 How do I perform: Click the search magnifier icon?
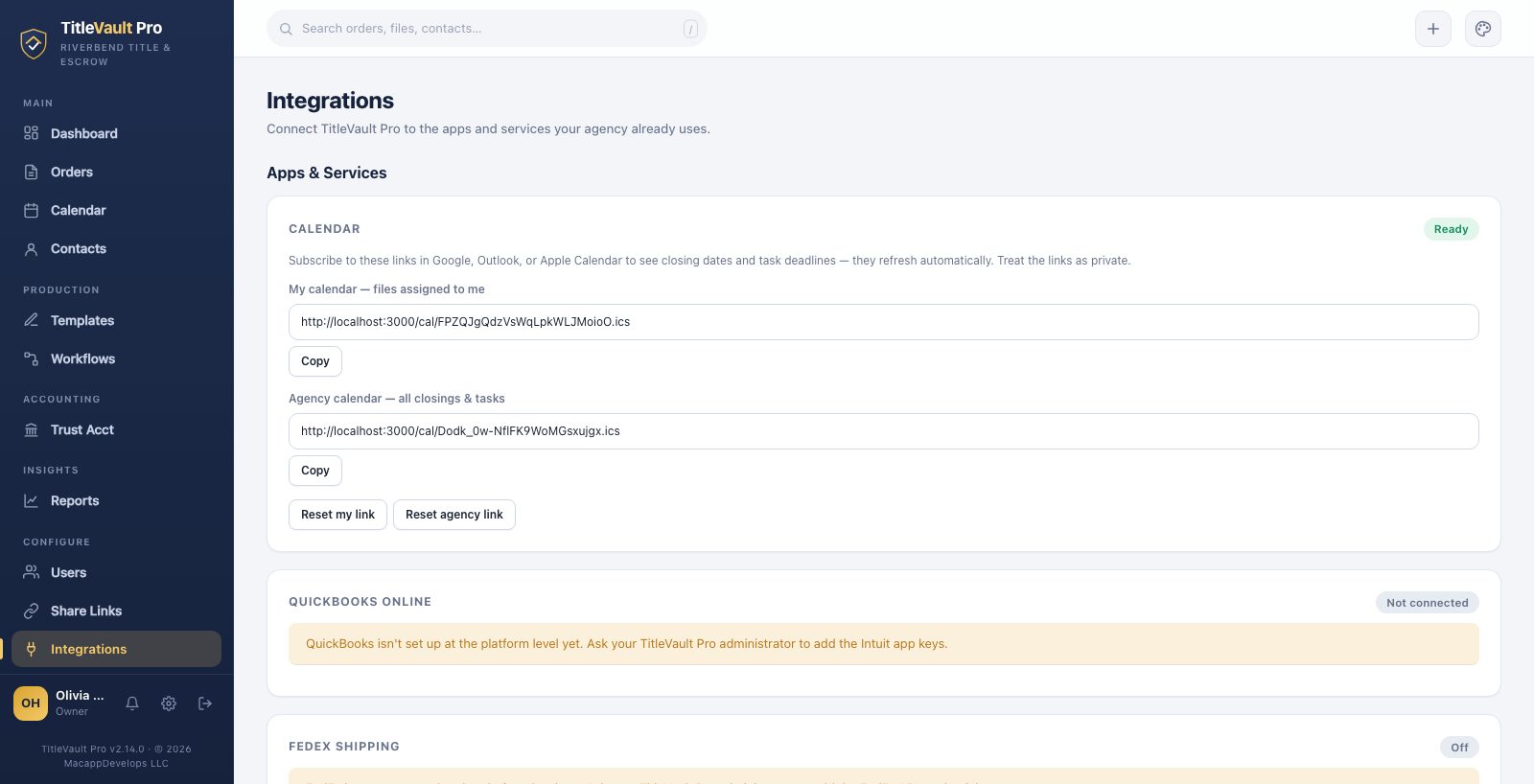coord(286,29)
